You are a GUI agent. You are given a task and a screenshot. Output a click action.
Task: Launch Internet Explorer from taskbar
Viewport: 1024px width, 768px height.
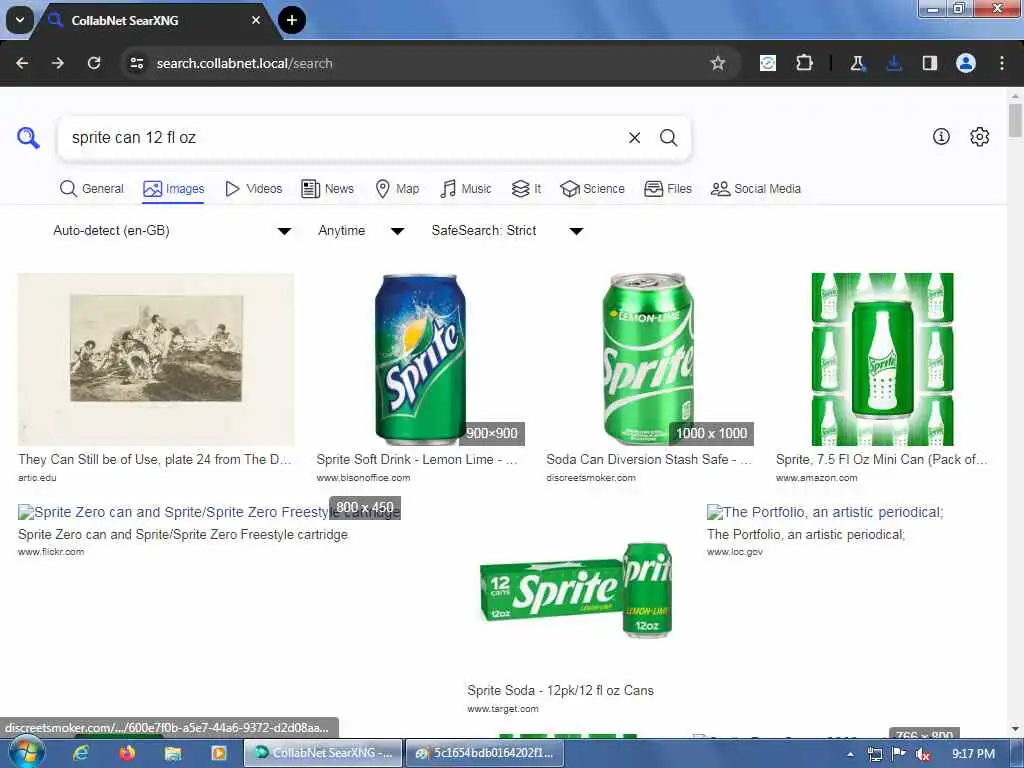point(80,754)
